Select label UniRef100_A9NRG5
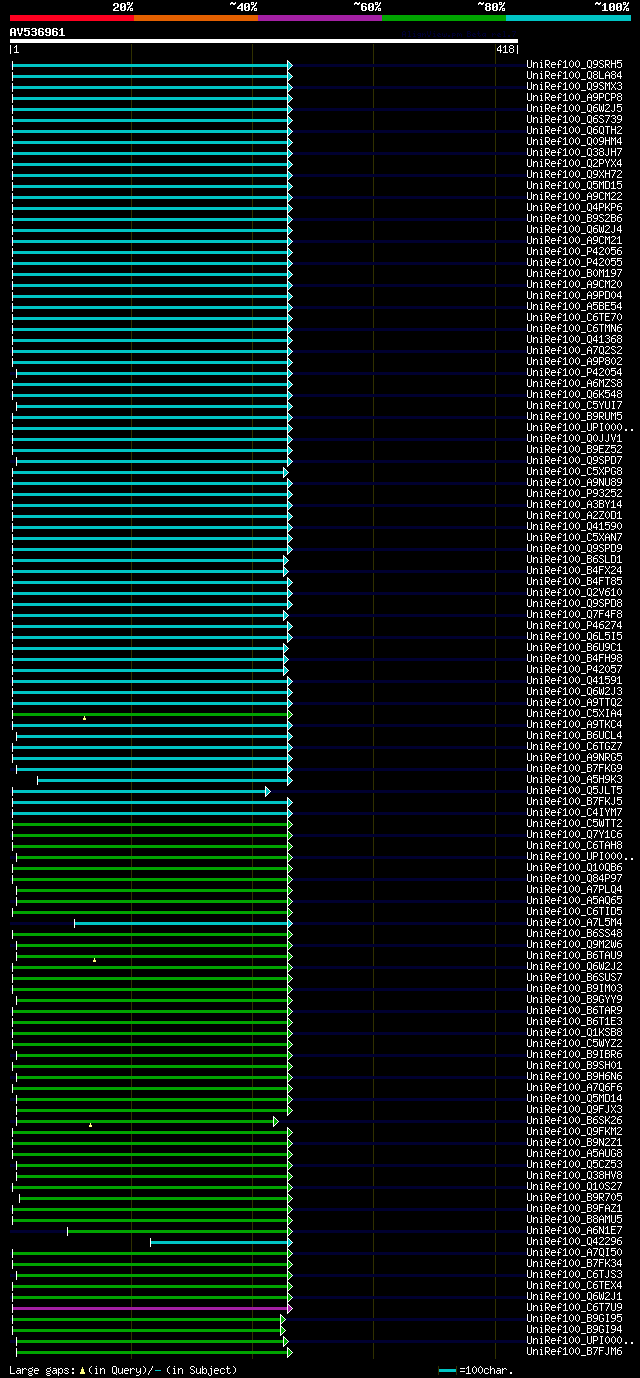This screenshot has width=640, height=1378. pyautogui.click(x=574, y=757)
